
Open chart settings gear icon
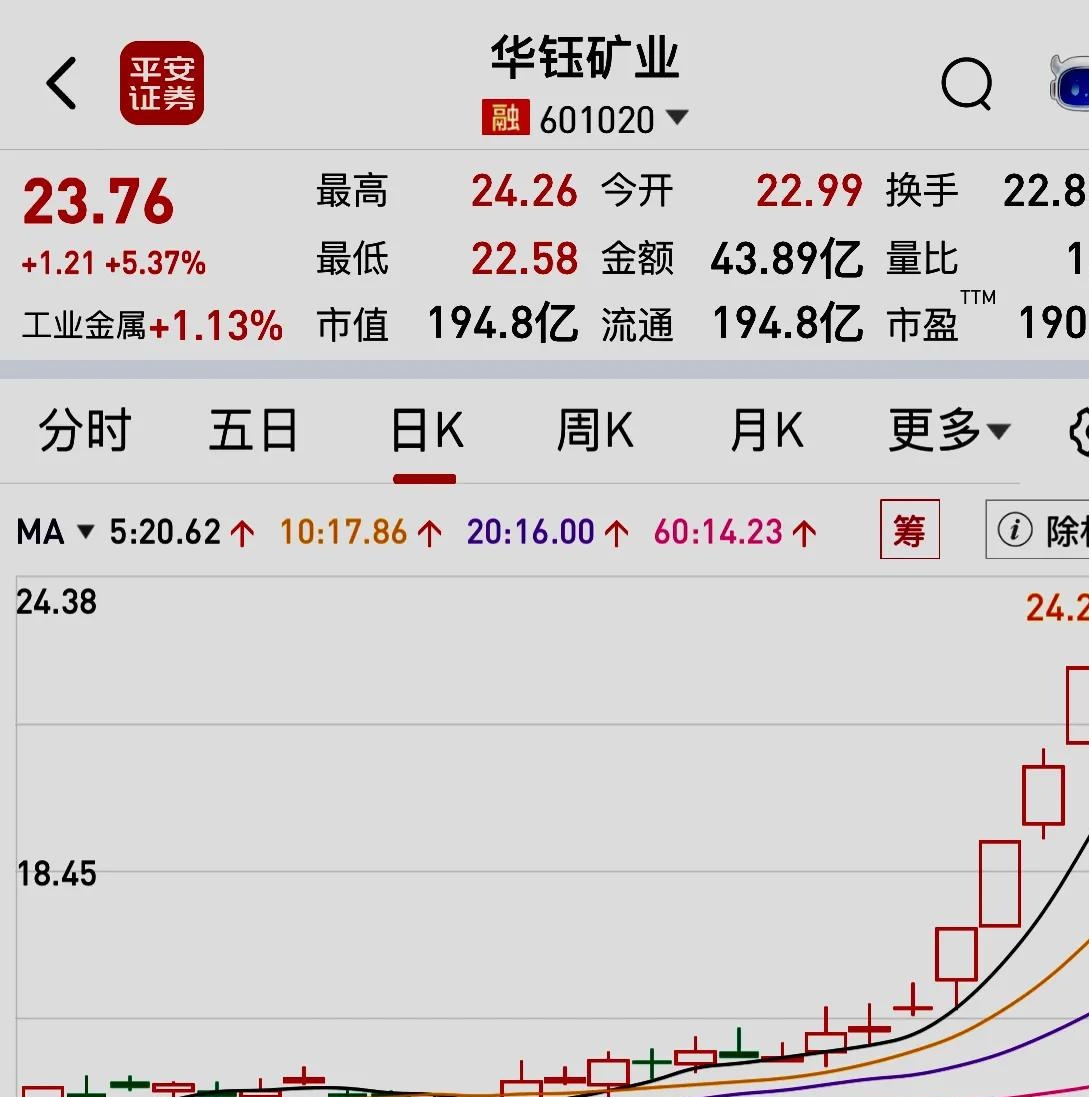(1076, 432)
